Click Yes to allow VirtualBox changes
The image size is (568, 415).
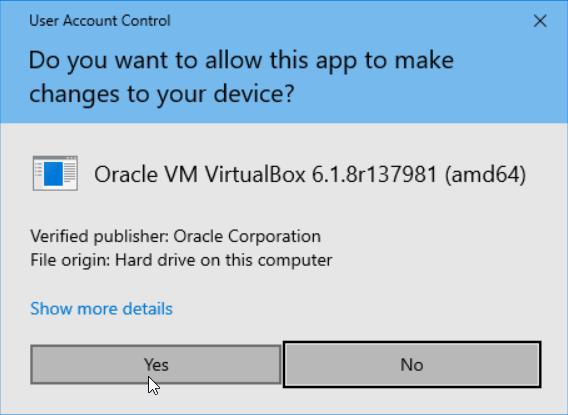coord(156,364)
